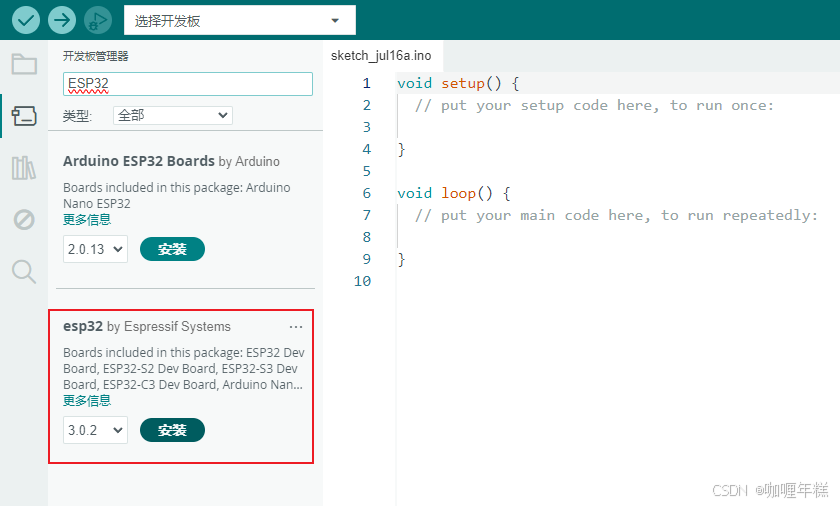Install Arduino ESP32 Boards with 安装
This screenshot has width=840, height=506.
[x=172, y=249]
